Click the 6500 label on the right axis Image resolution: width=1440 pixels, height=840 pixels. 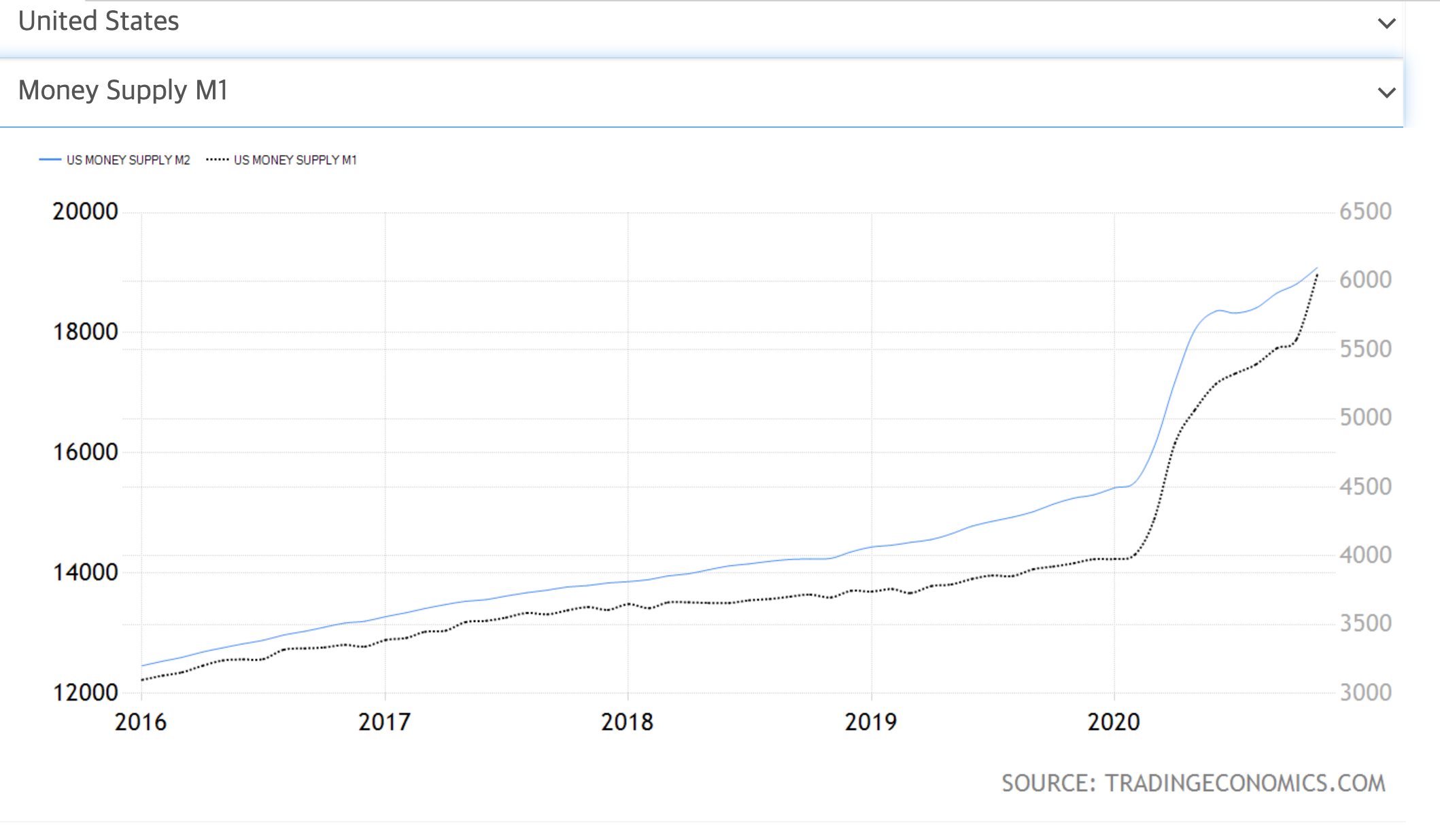pos(1365,211)
